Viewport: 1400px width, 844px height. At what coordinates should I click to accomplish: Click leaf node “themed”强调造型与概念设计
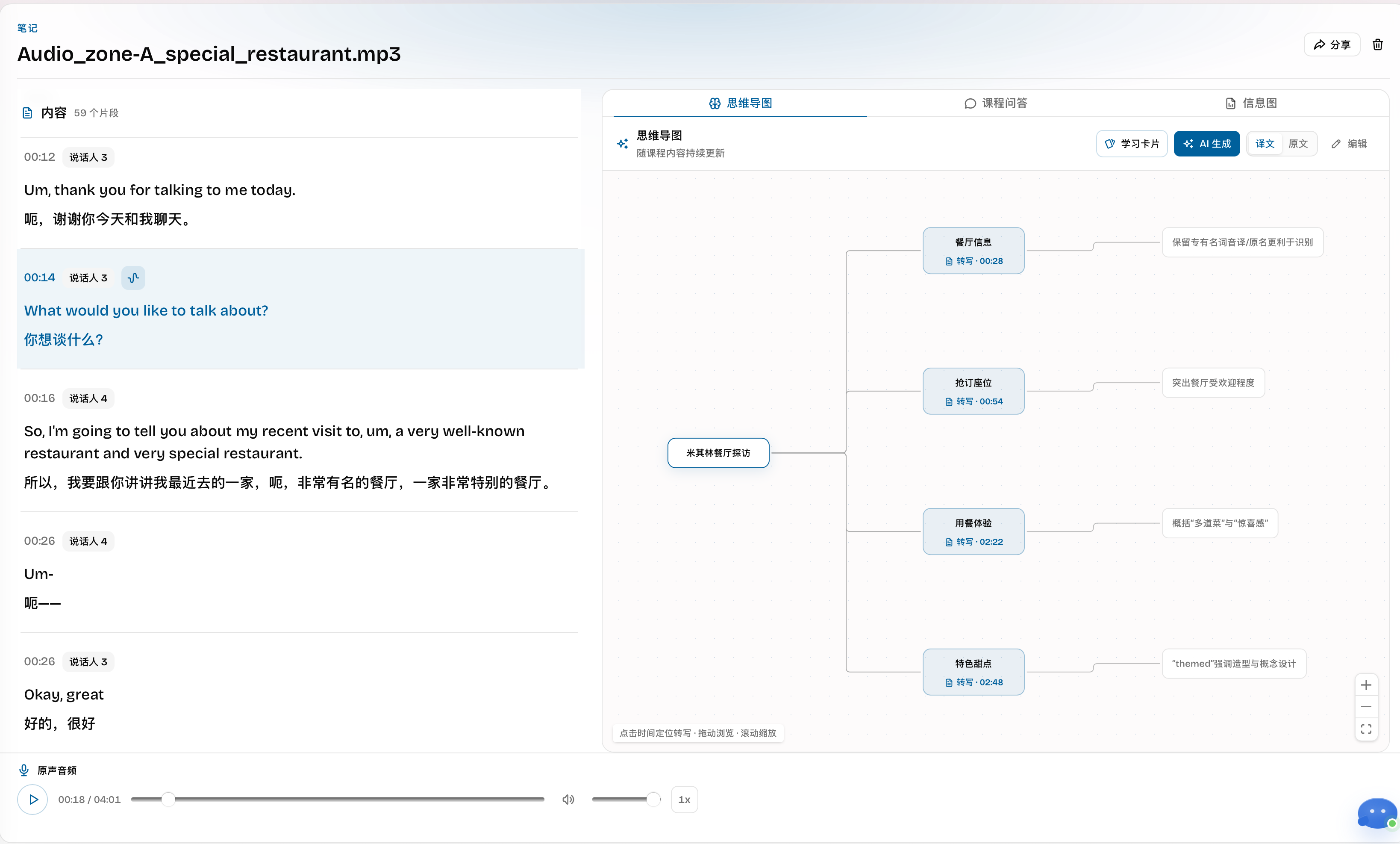(x=1234, y=663)
